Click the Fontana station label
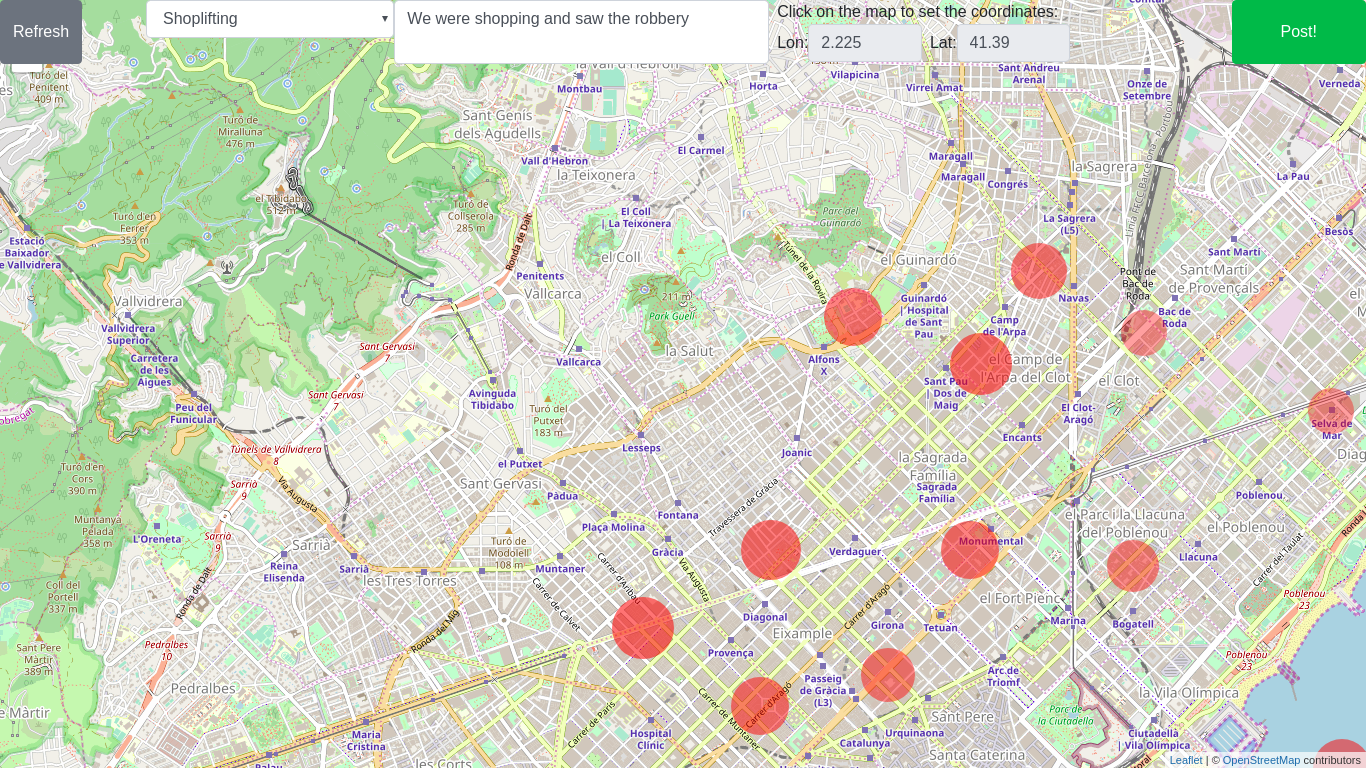The height and width of the screenshot is (768, 1366). [x=678, y=515]
